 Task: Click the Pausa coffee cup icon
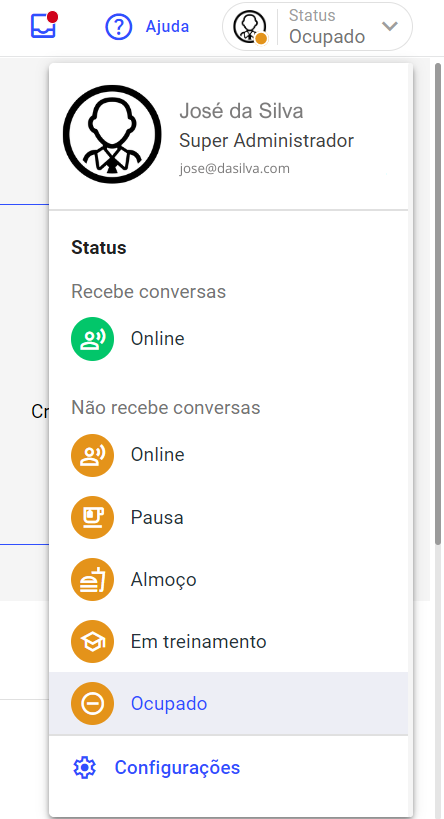(92, 518)
